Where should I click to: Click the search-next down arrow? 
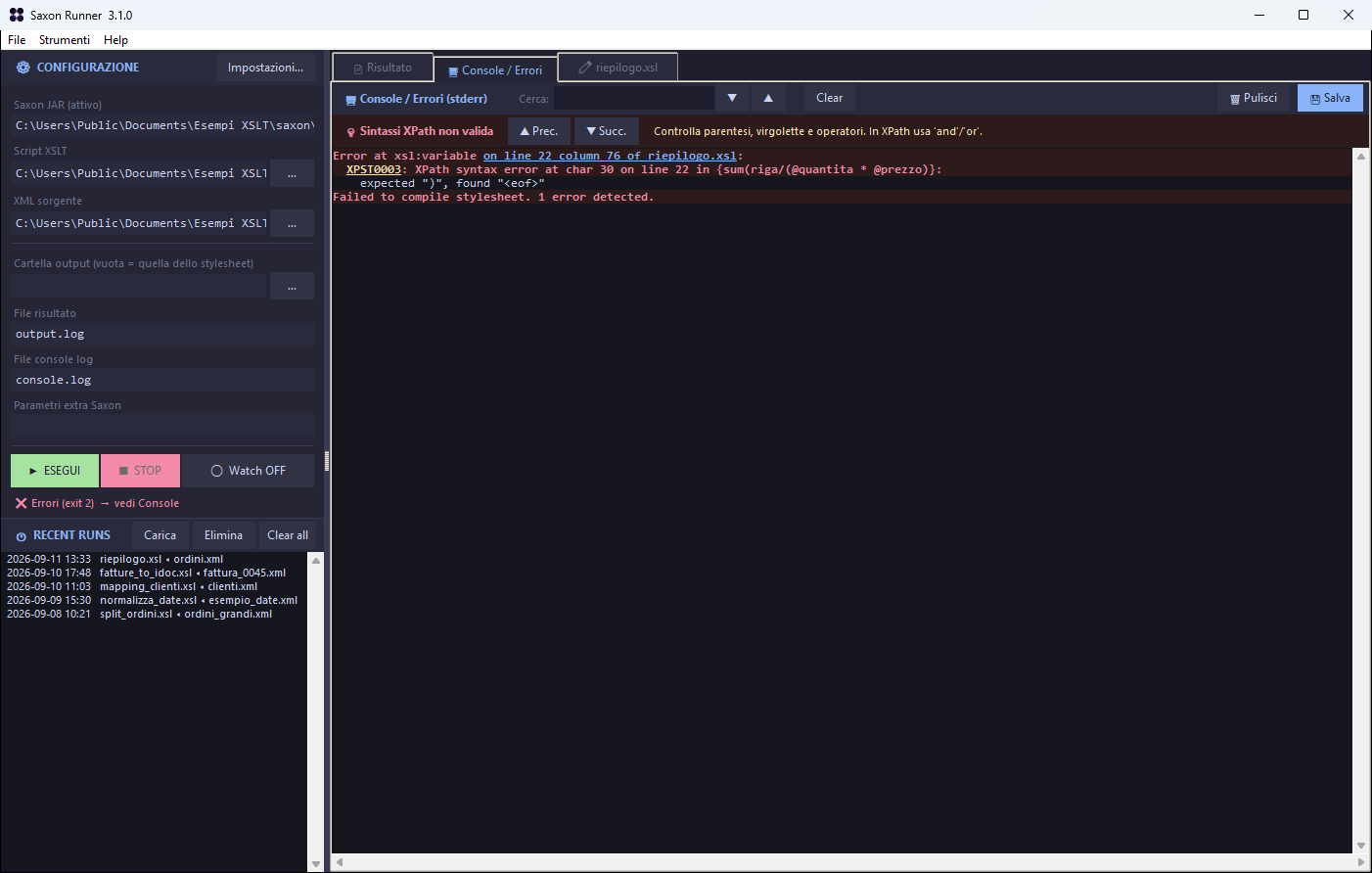pos(732,98)
